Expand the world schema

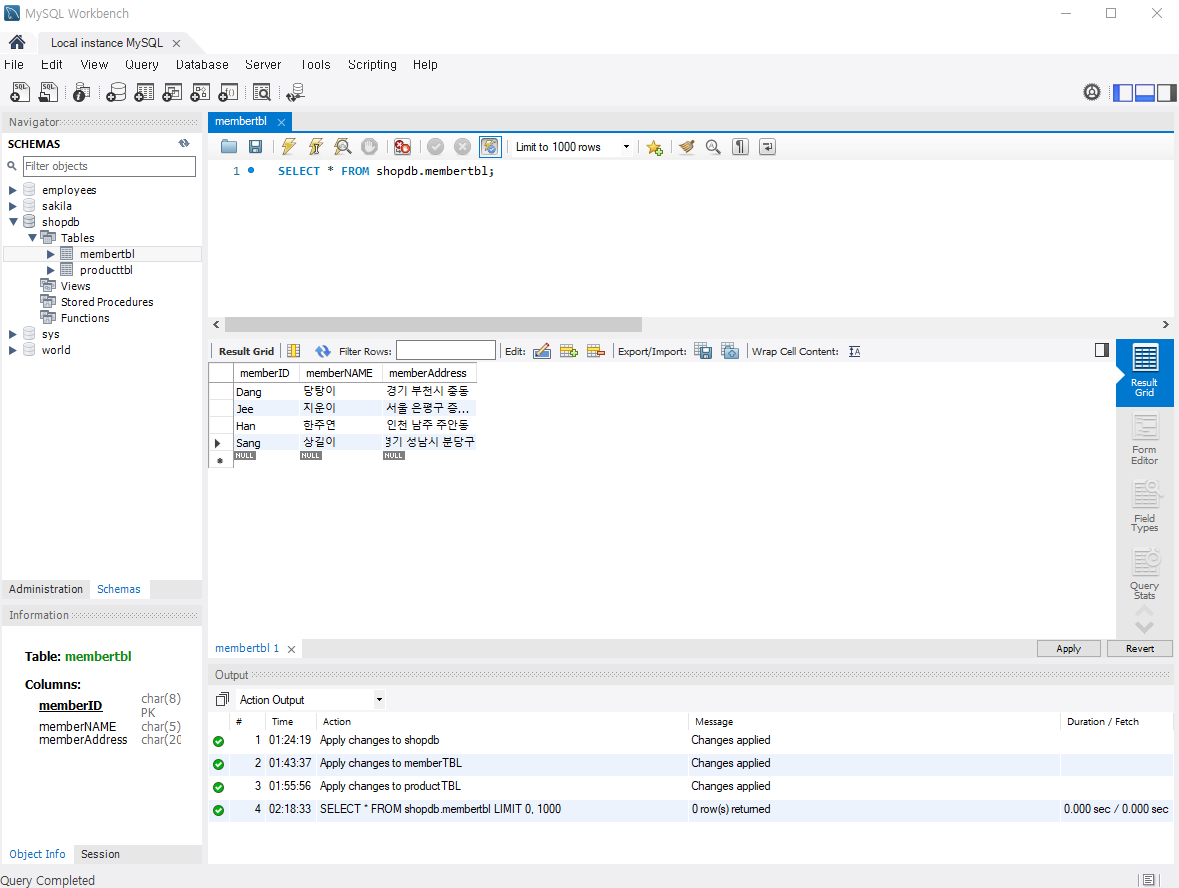(x=13, y=350)
